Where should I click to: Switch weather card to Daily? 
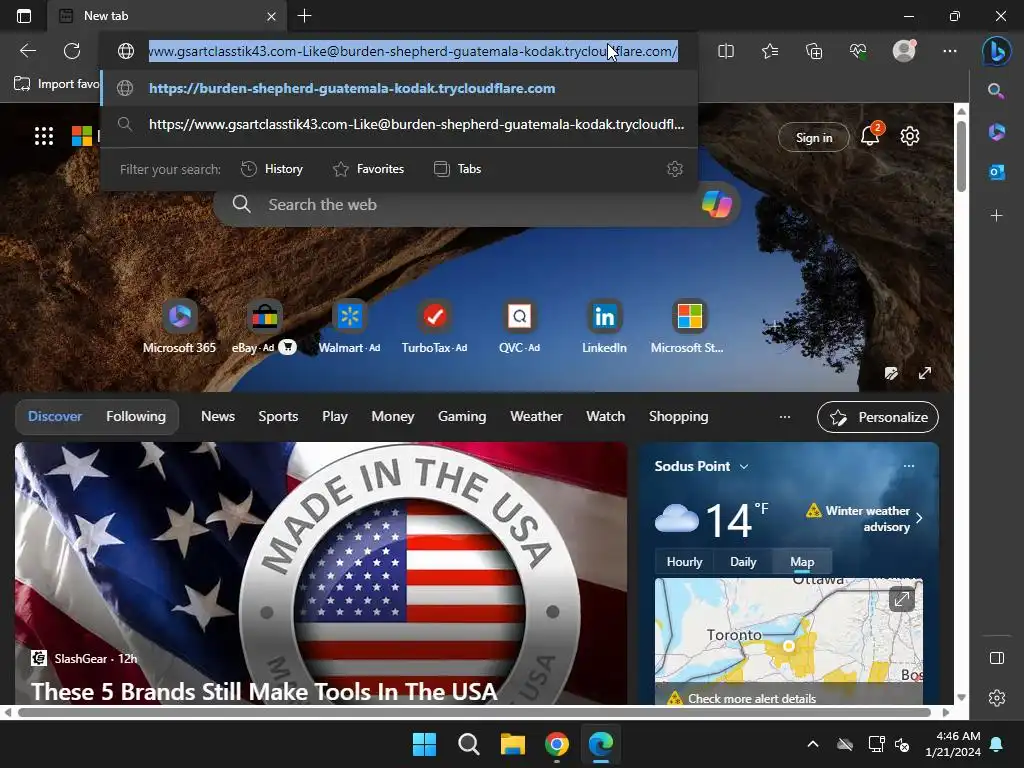pyautogui.click(x=743, y=562)
